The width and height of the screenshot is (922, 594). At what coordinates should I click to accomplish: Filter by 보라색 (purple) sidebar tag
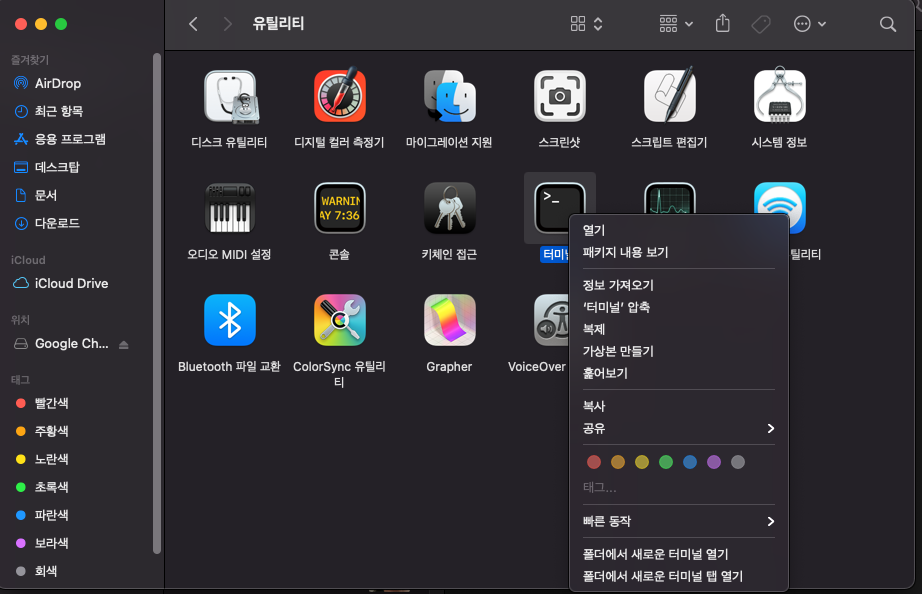[42, 543]
